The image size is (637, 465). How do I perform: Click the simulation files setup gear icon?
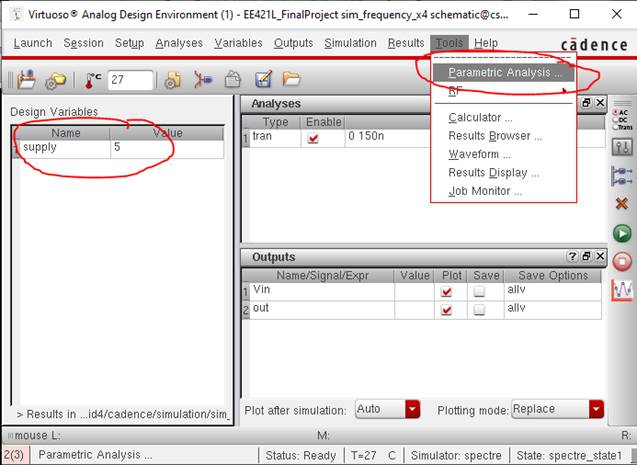point(173,80)
